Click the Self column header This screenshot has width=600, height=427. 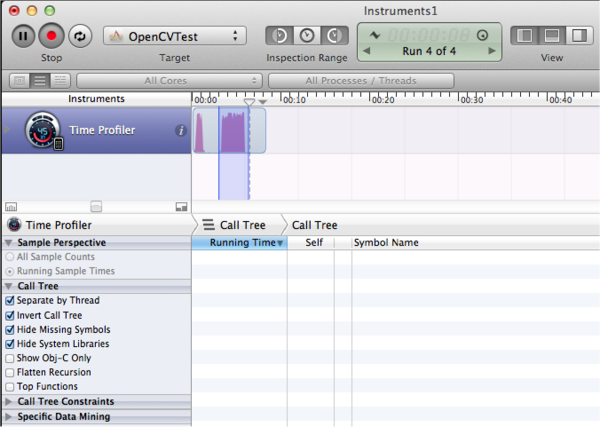coord(314,243)
